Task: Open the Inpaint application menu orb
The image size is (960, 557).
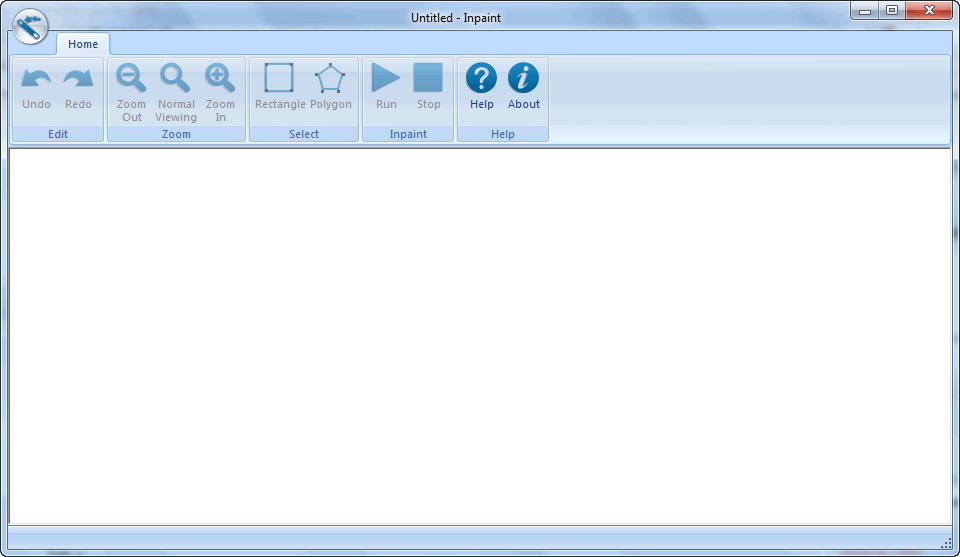Action: pyautogui.click(x=29, y=26)
